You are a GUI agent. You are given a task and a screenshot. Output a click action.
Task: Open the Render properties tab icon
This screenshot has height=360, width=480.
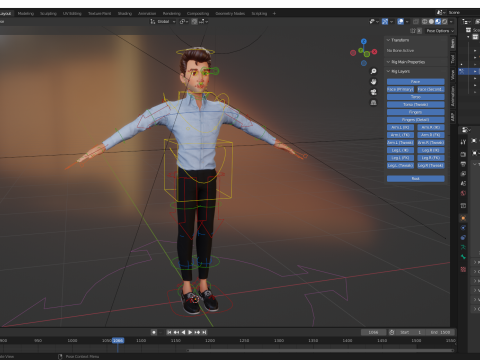(463, 154)
